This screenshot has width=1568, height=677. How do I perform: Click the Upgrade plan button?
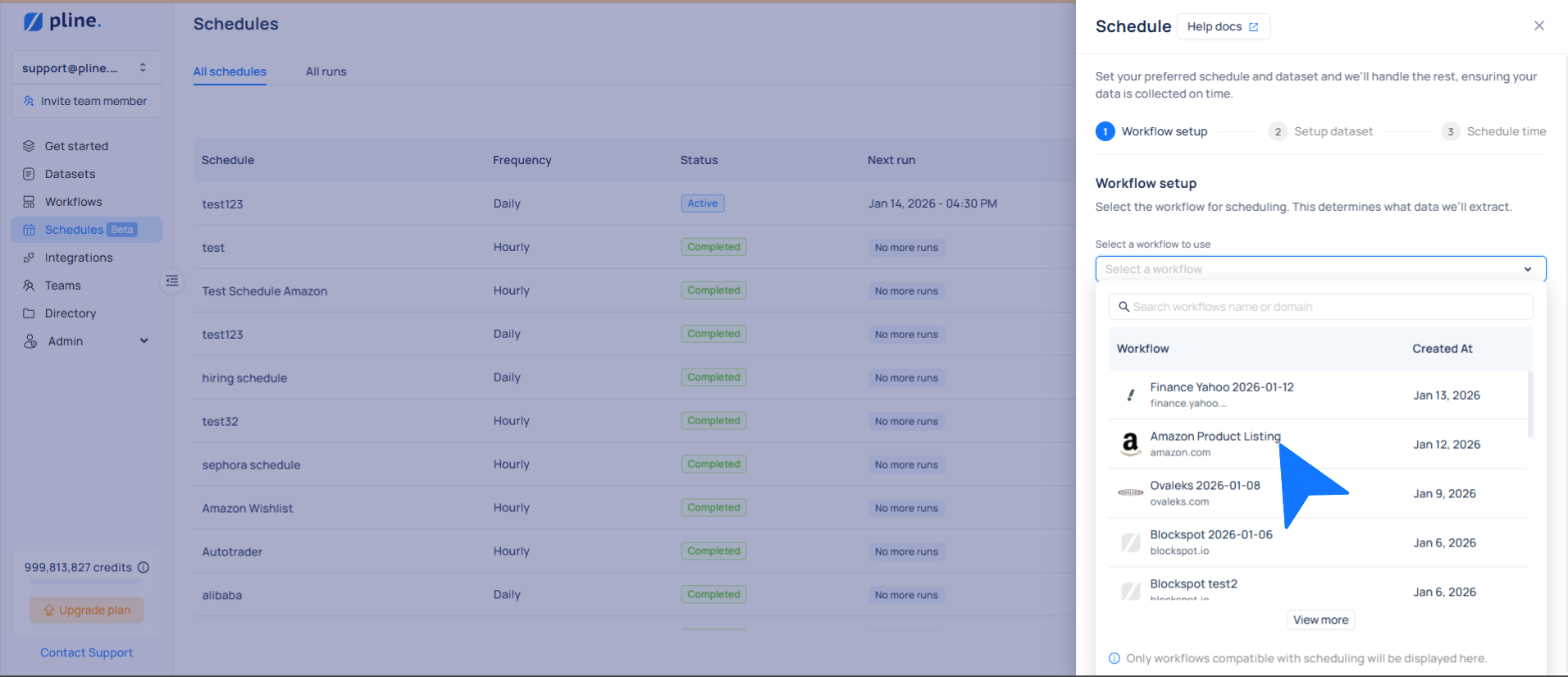point(87,610)
